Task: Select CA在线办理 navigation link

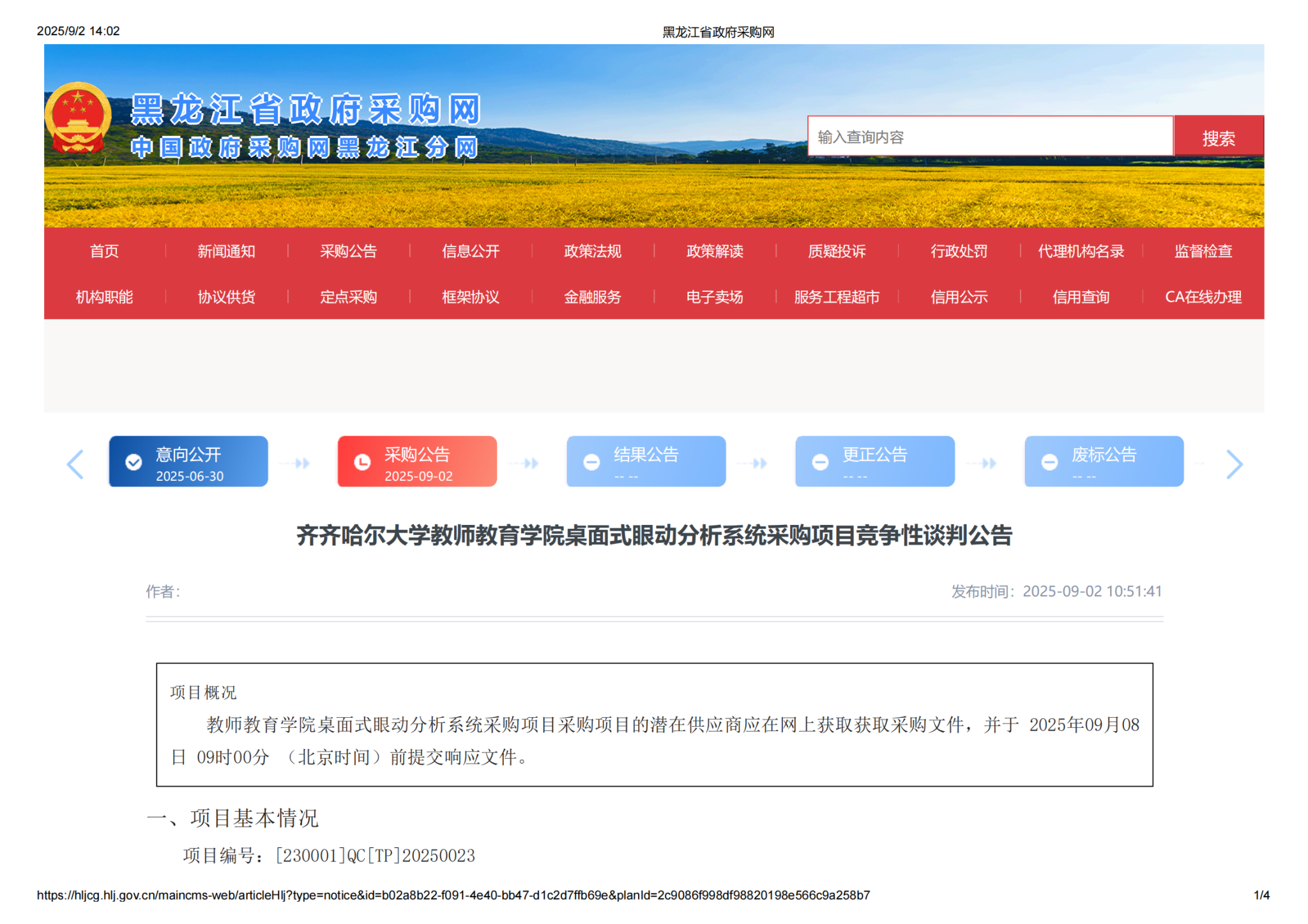Action: [1203, 297]
